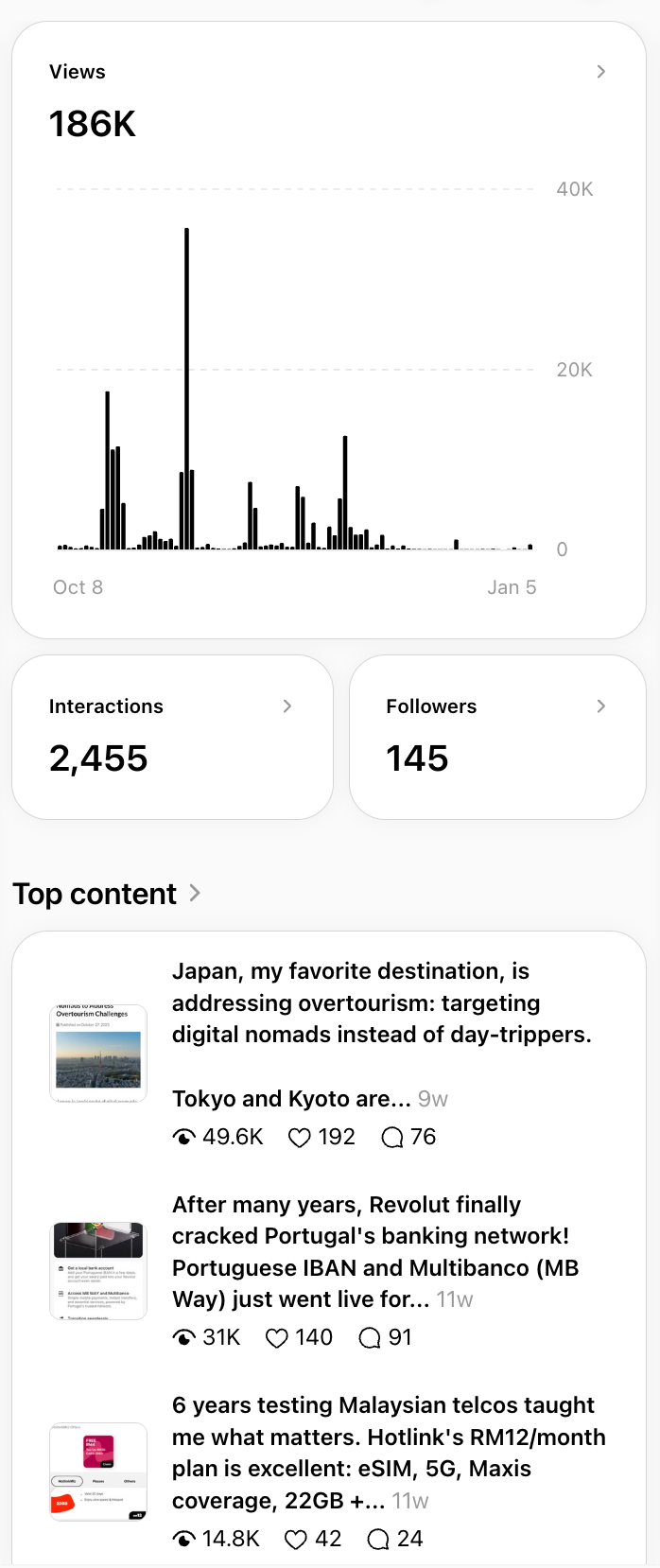This screenshot has width=660, height=1568.
Task: Click comment bubble icon showing 24
Action: (378, 1540)
